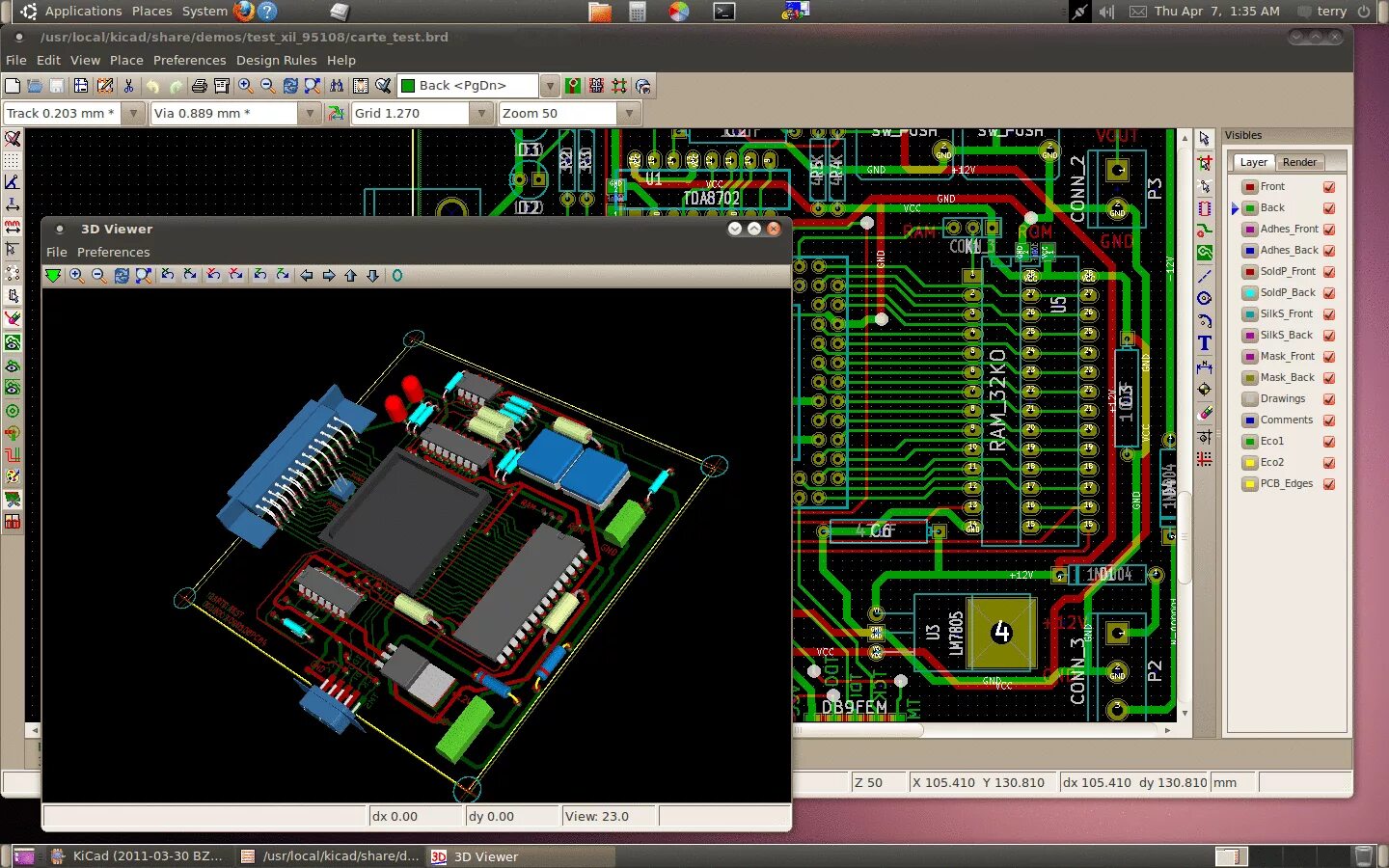Toggle SilkS_Front layer visibility checkbox
The width and height of the screenshot is (1389, 868).
1329,314
